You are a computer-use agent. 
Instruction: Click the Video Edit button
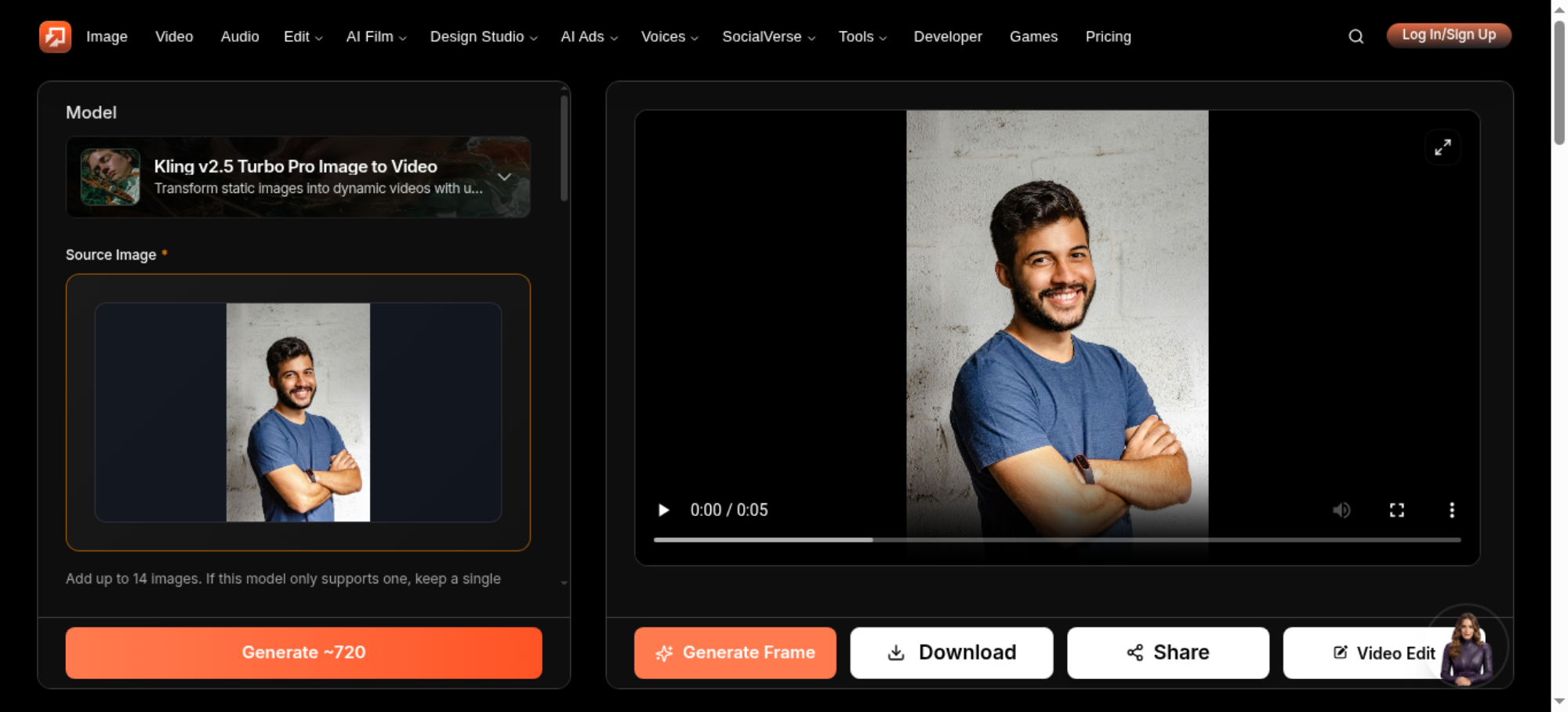point(1384,653)
